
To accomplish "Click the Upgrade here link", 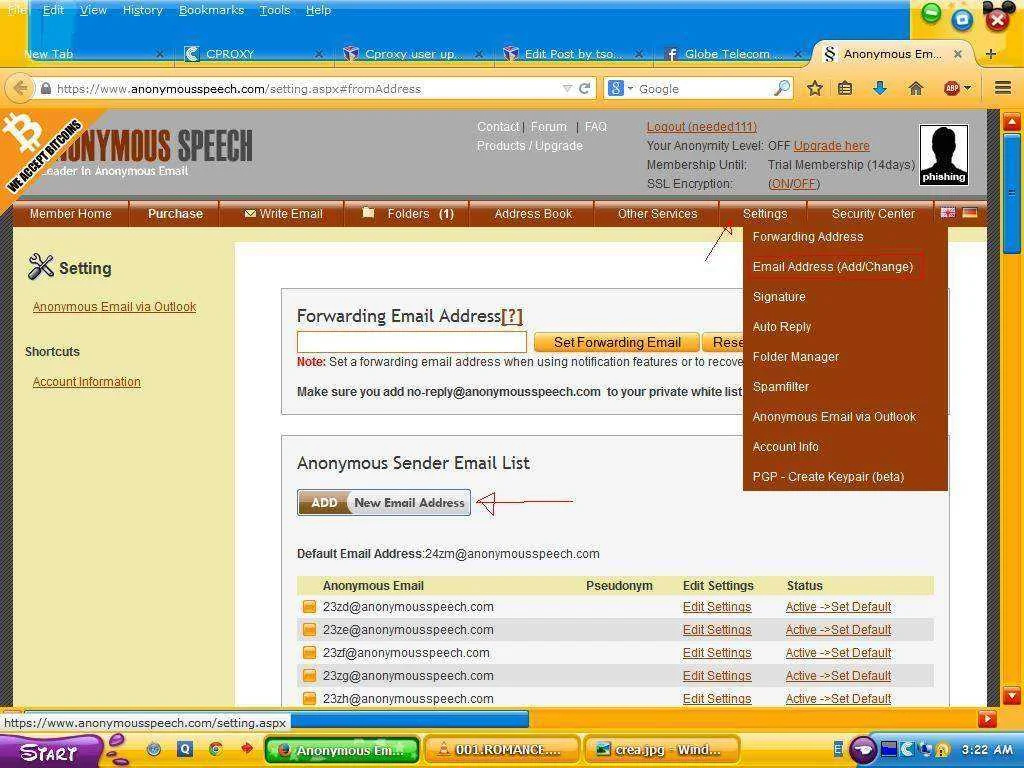I will (831, 146).
